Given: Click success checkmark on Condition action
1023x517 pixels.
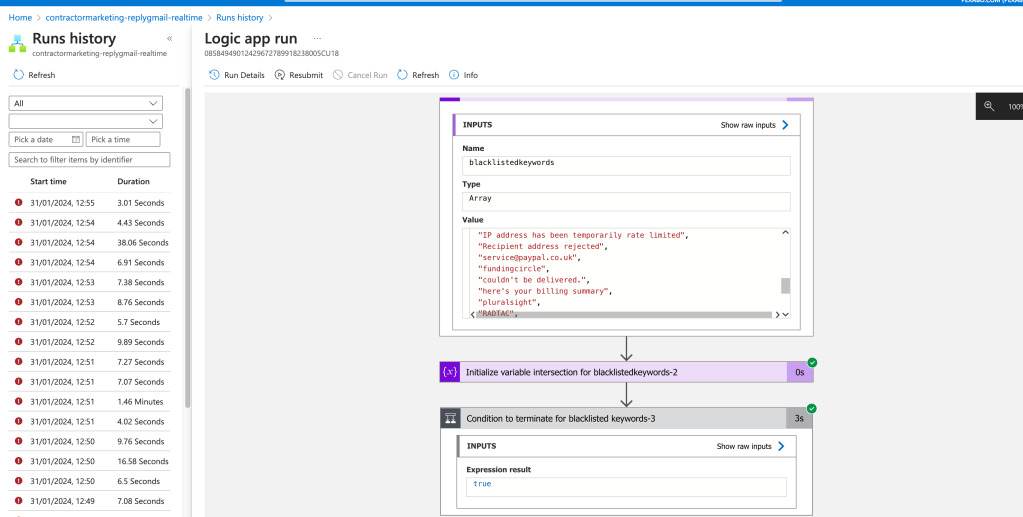Looking at the screenshot, I should pyautogui.click(x=812, y=409).
